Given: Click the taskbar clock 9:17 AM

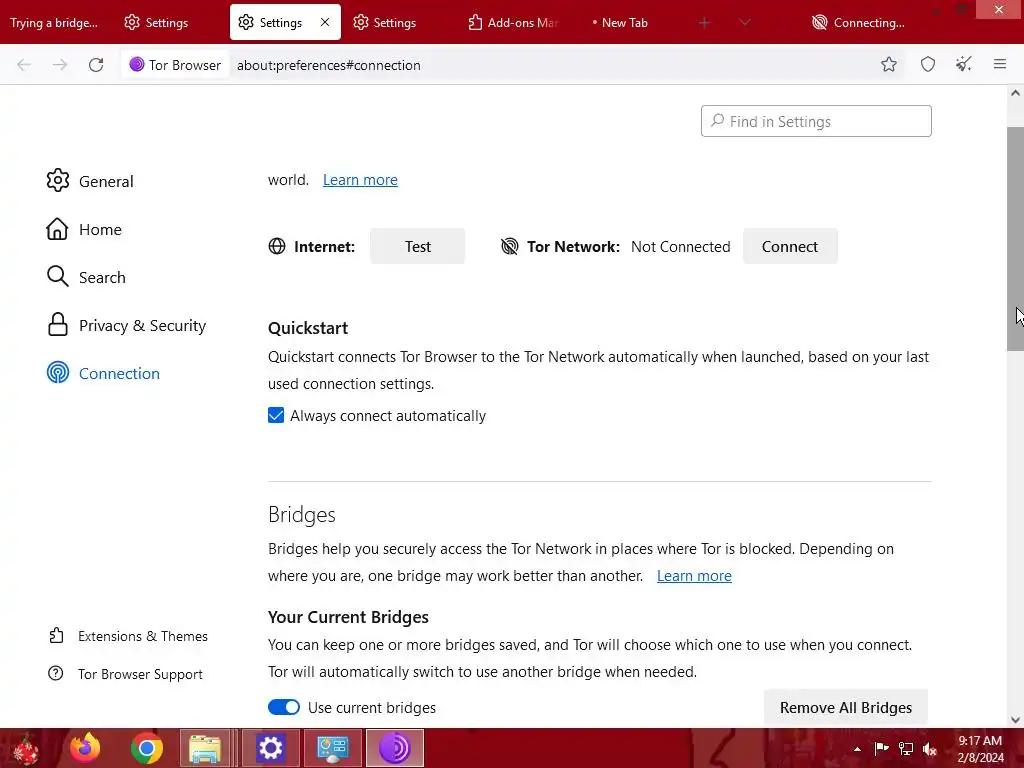Looking at the screenshot, I should click(980, 749).
